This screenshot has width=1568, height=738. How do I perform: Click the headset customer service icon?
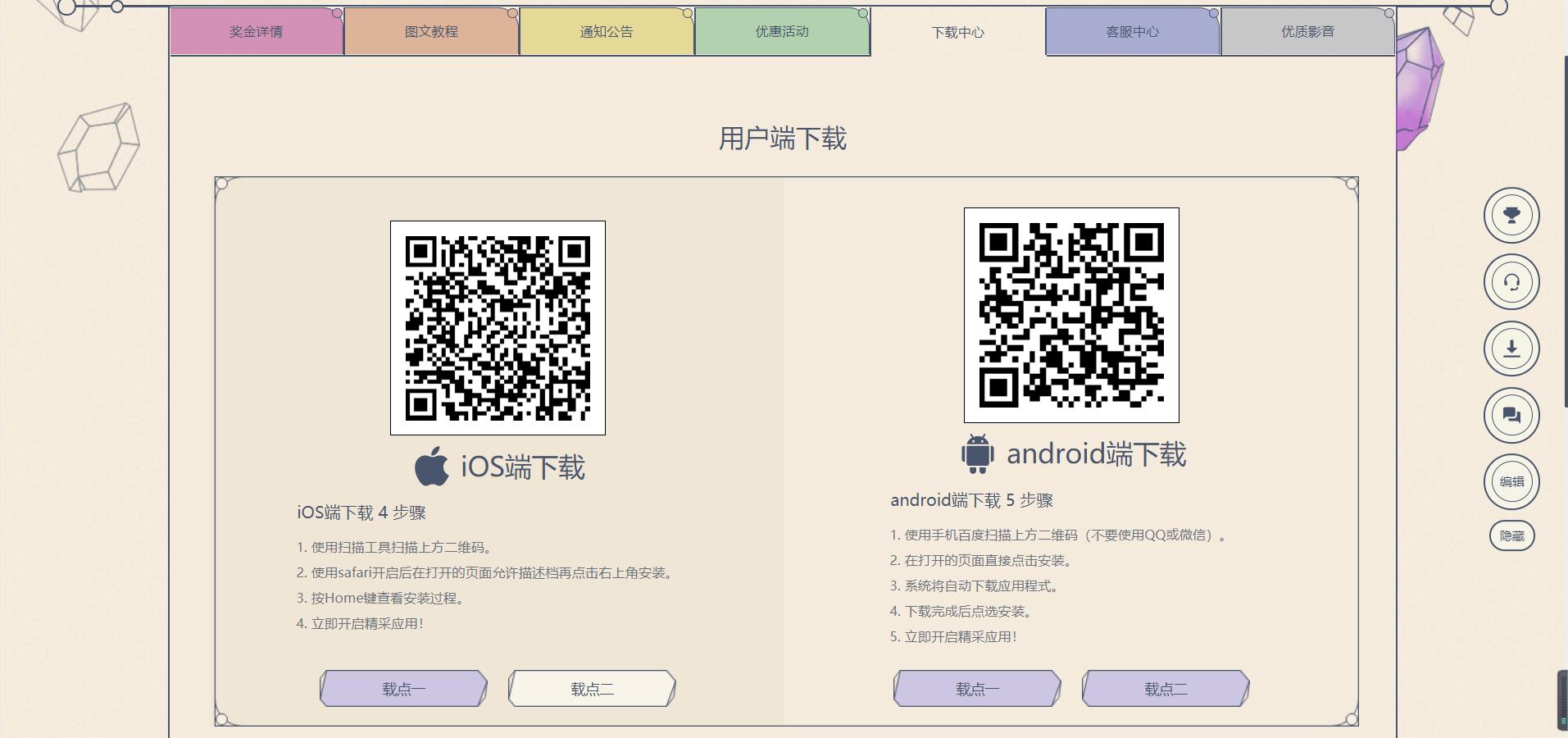pos(1511,282)
